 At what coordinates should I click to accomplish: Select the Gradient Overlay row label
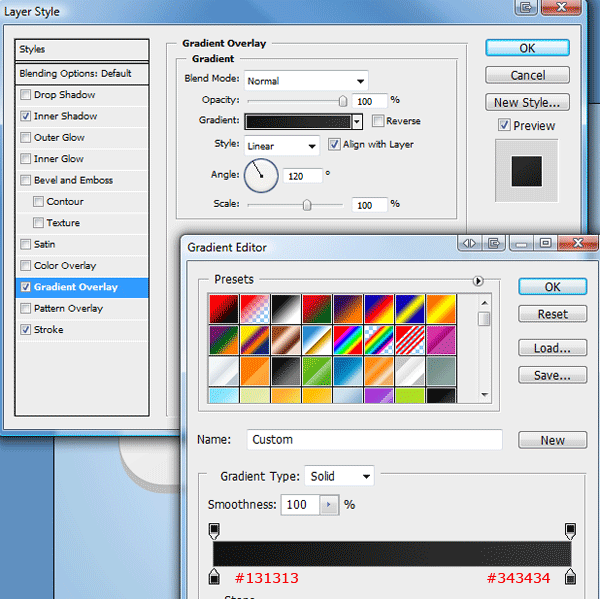pos(76,287)
